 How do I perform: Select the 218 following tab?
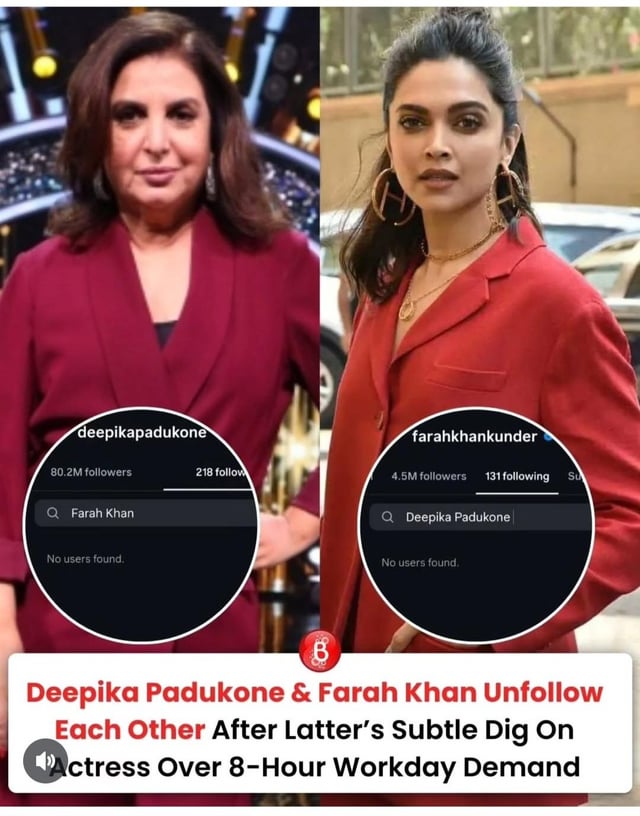point(221,472)
